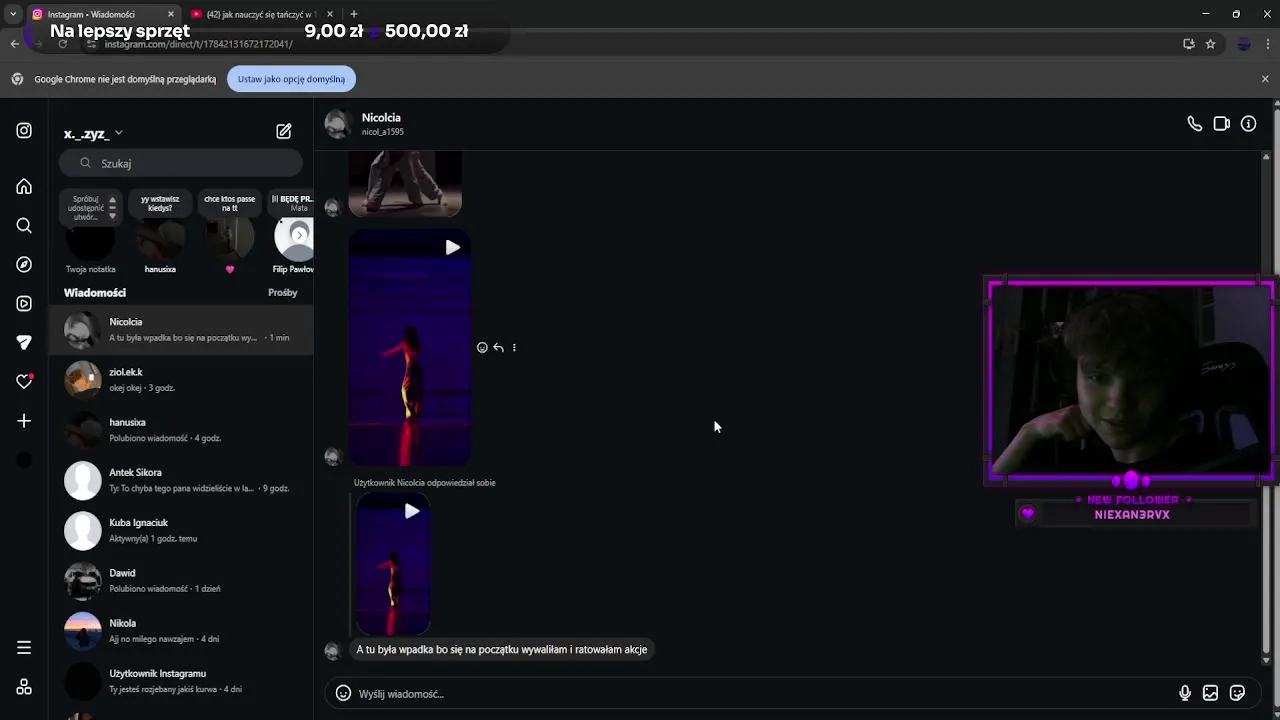The image size is (1280, 720).
Task: Record a voice message microphone icon
Action: click(1185, 693)
